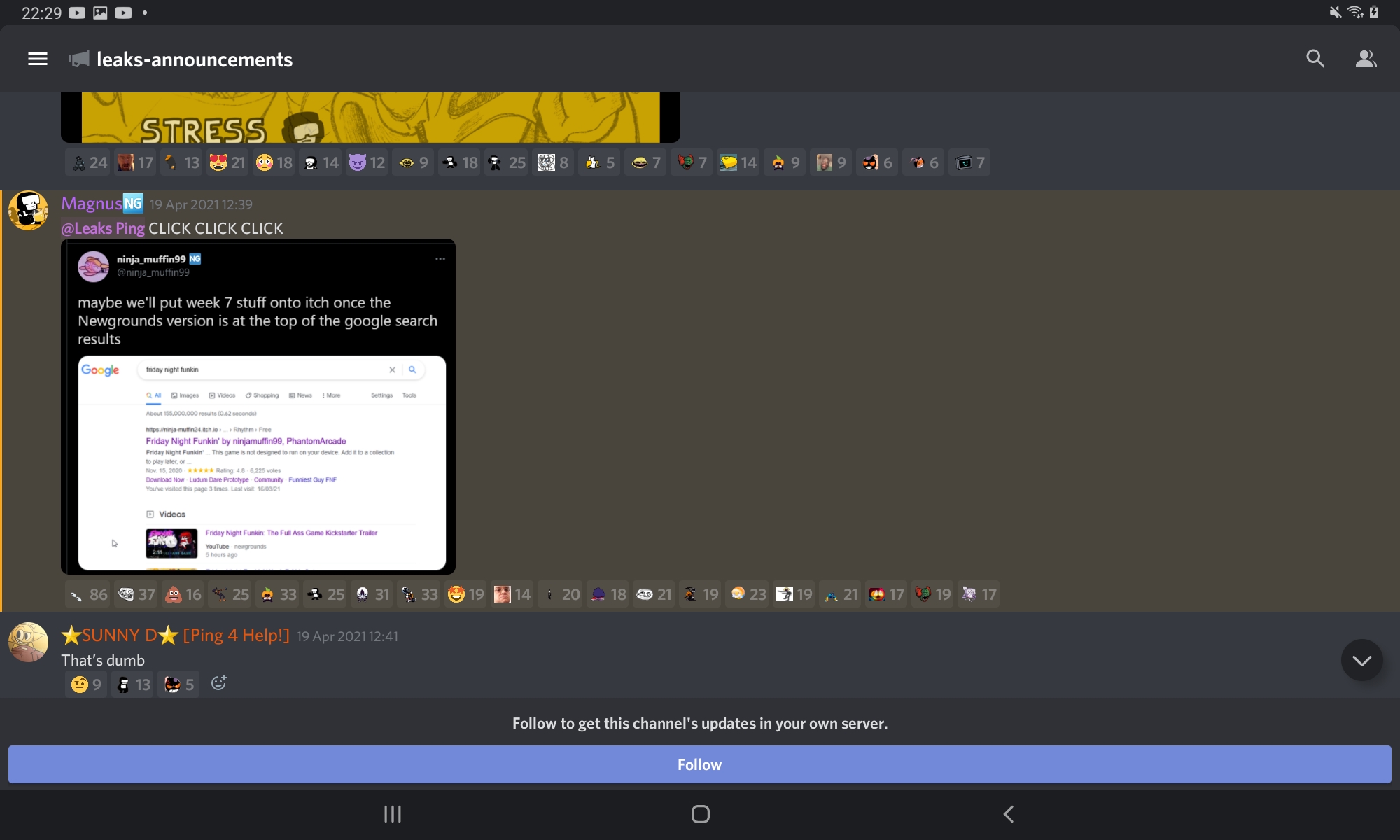1400x840 pixels.
Task: Open the ninja_muffin99 tweet screenshot image
Action: 258,406
